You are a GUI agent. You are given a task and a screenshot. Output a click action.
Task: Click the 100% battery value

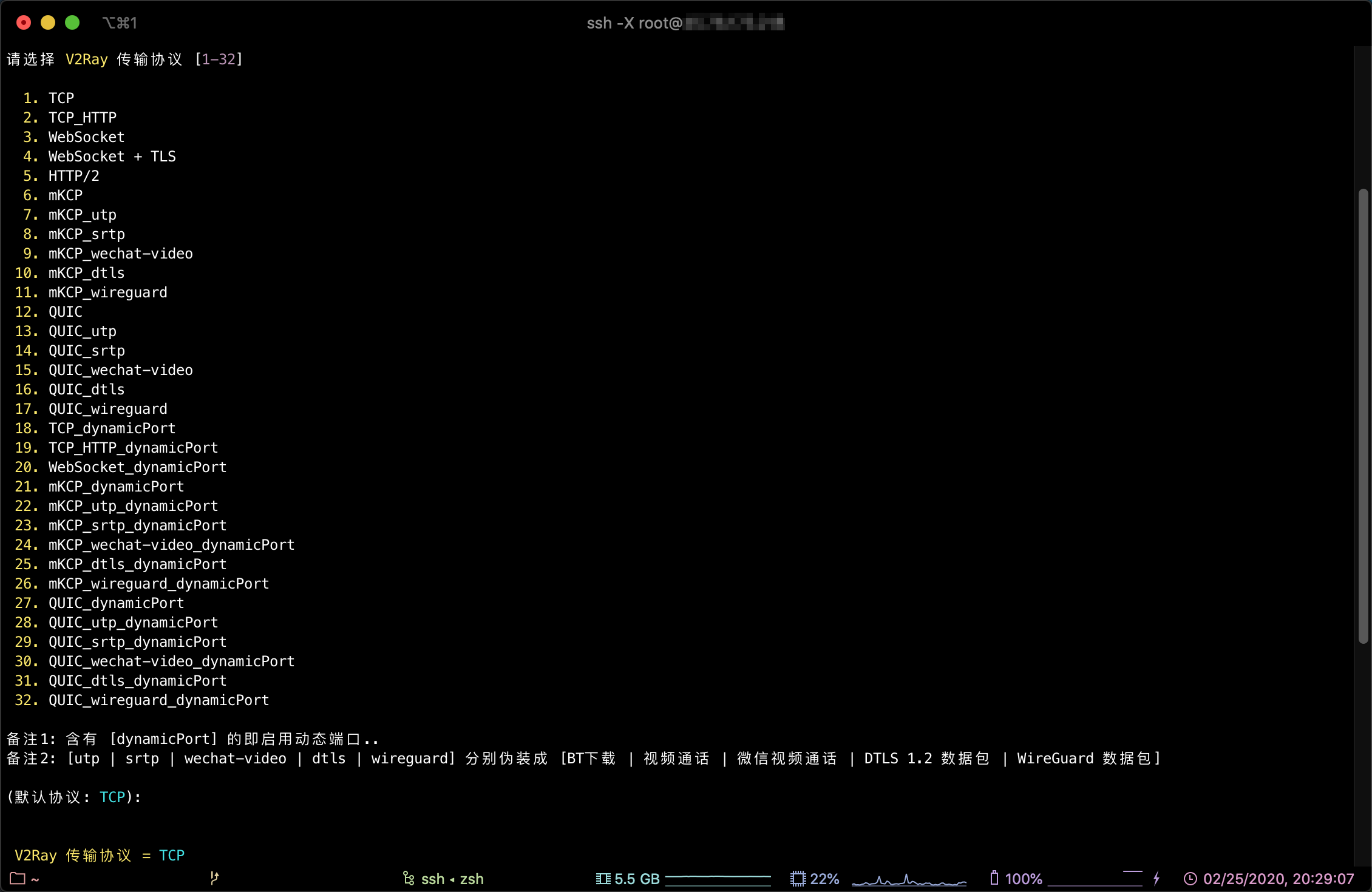(1024, 879)
